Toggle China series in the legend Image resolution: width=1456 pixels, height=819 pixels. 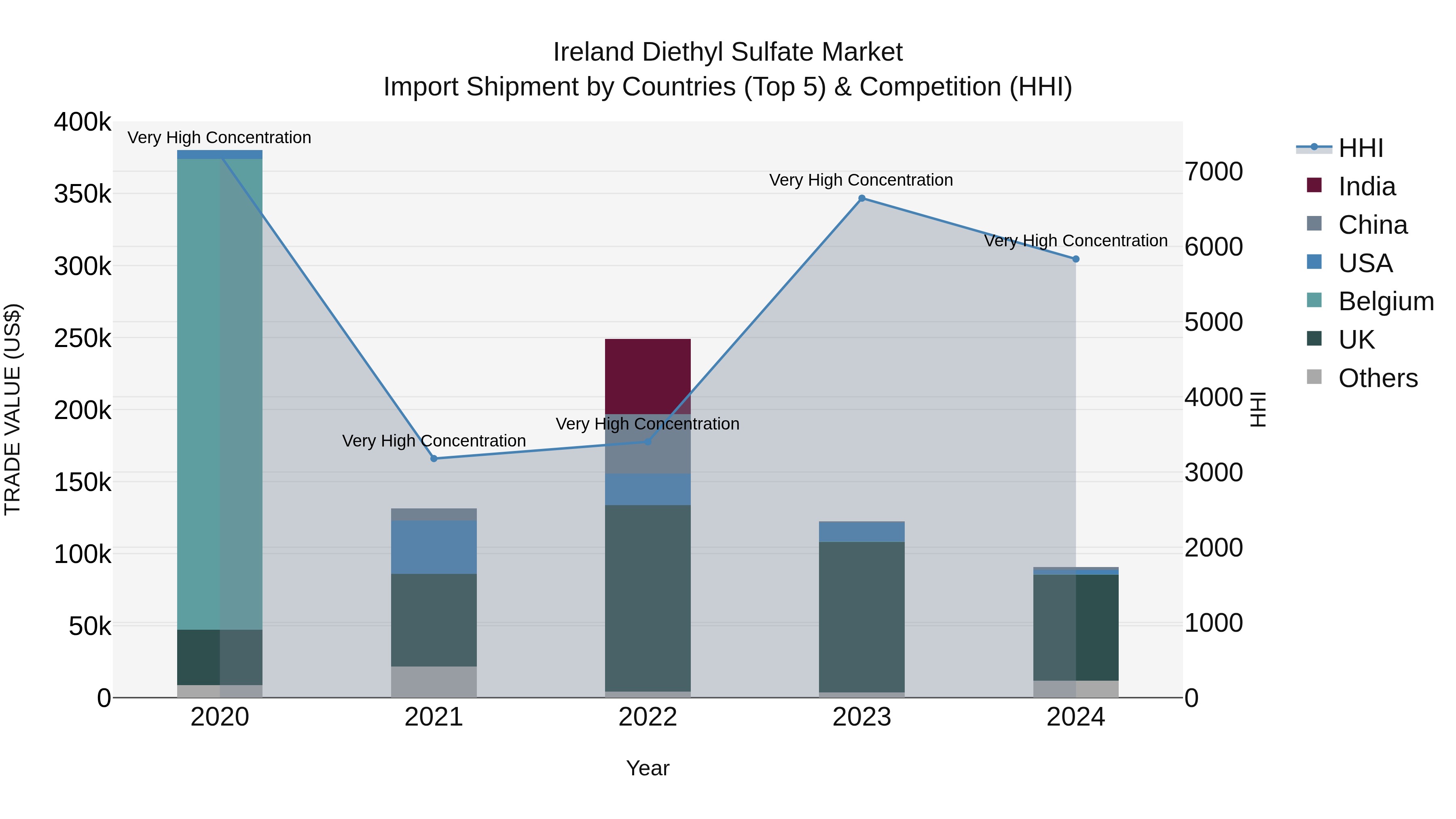pyautogui.click(x=1357, y=224)
